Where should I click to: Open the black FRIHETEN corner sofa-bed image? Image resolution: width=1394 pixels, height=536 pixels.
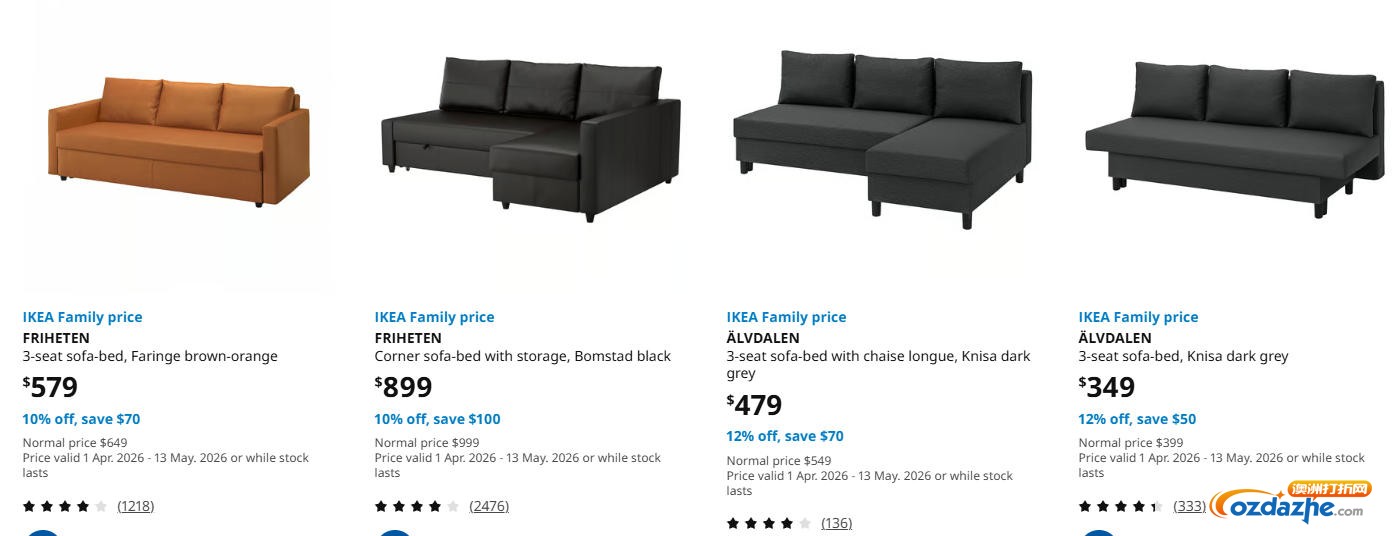pyautogui.click(x=530, y=138)
